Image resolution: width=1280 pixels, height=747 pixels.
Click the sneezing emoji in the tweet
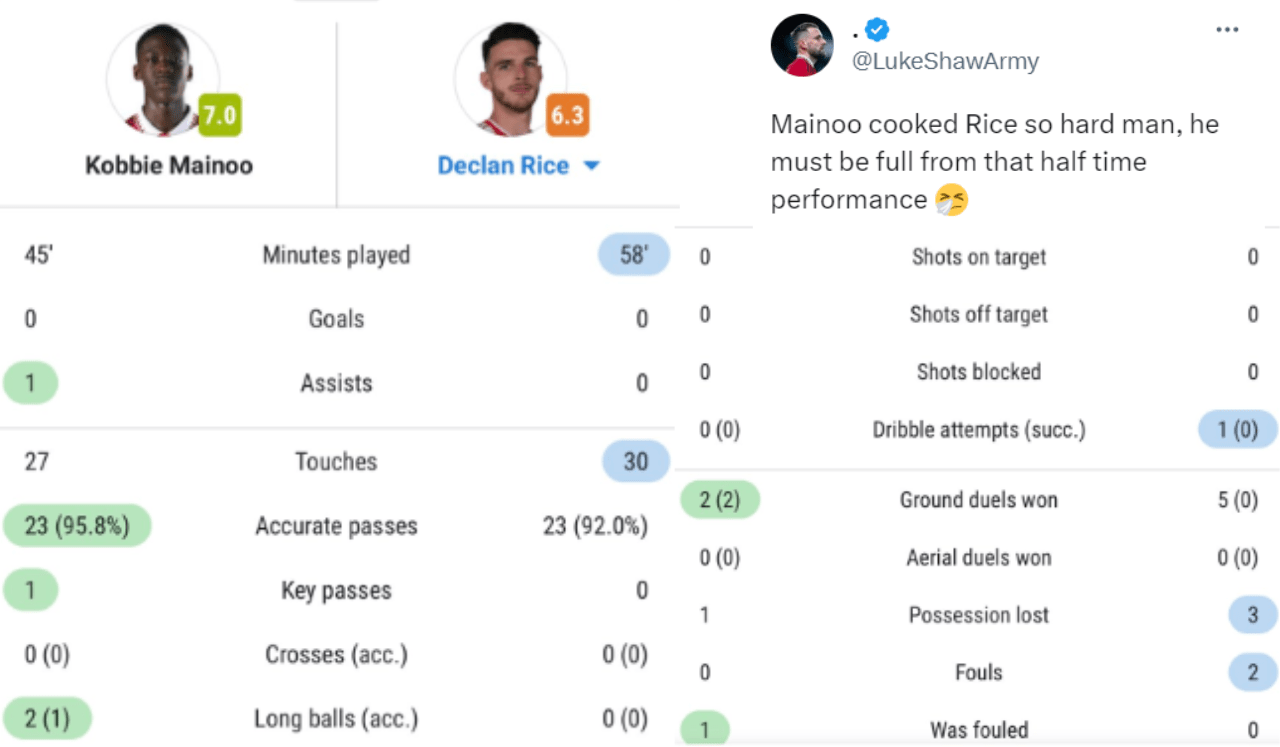click(951, 200)
